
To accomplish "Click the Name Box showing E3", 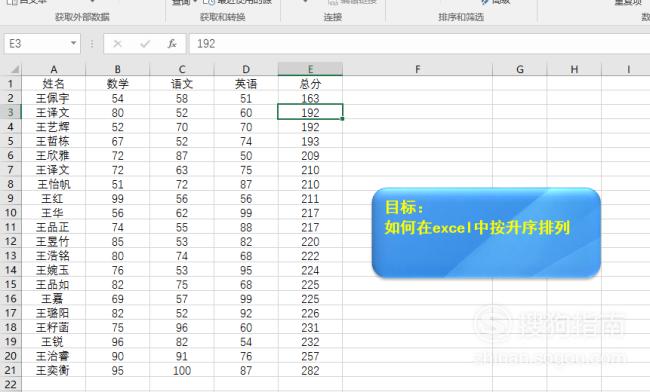I will tap(42, 44).
